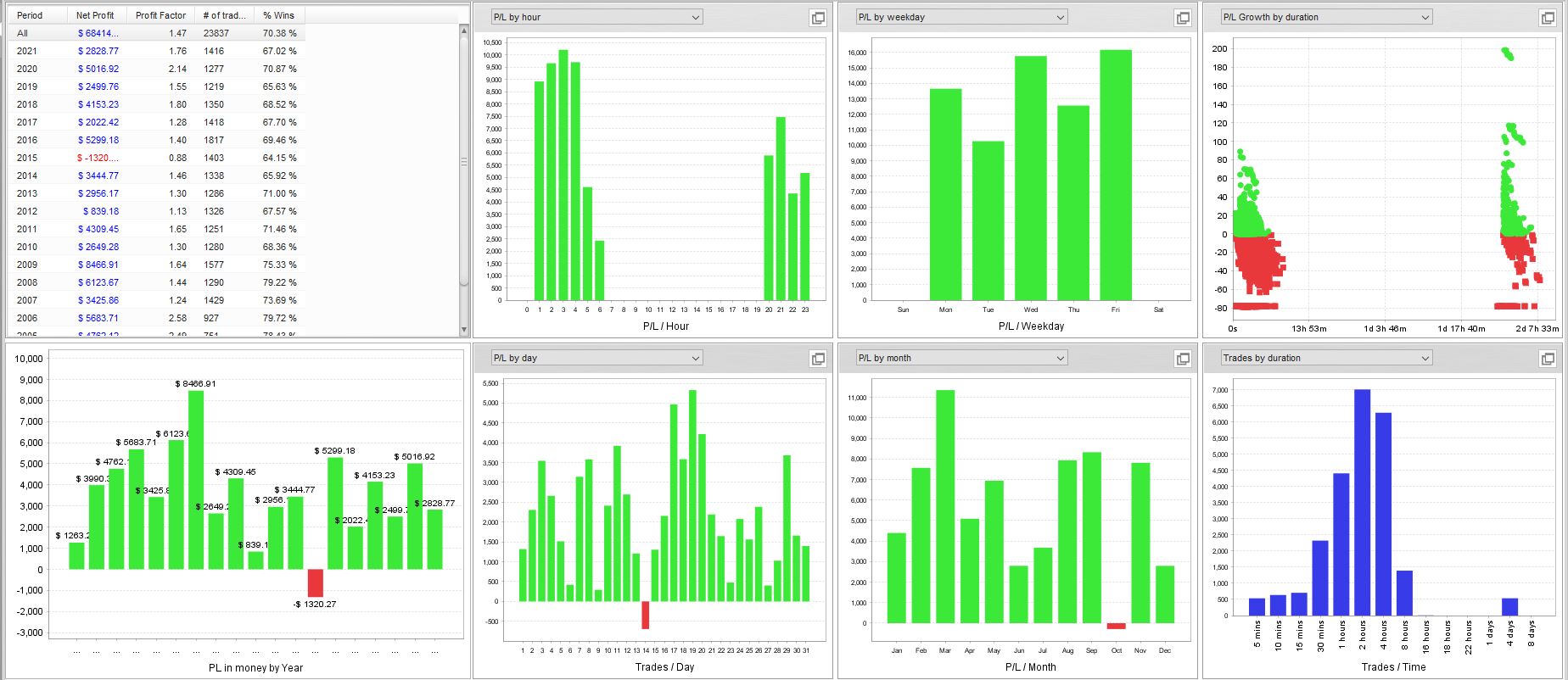
Task: Maximize the P/L by month chart panel
Action: [1183, 359]
